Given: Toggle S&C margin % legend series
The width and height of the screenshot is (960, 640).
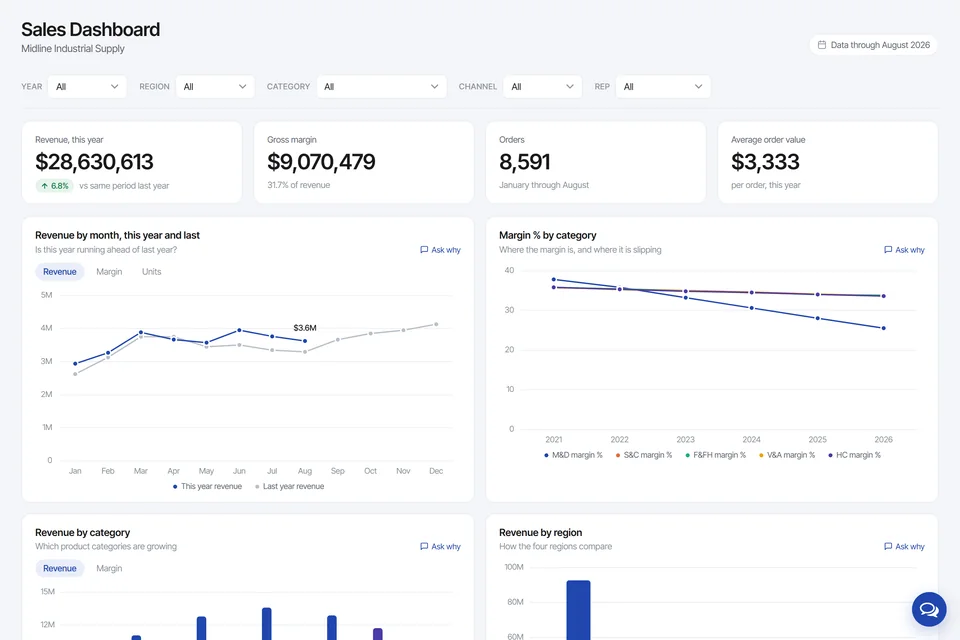Looking at the screenshot, I should [x=643, y=455].
